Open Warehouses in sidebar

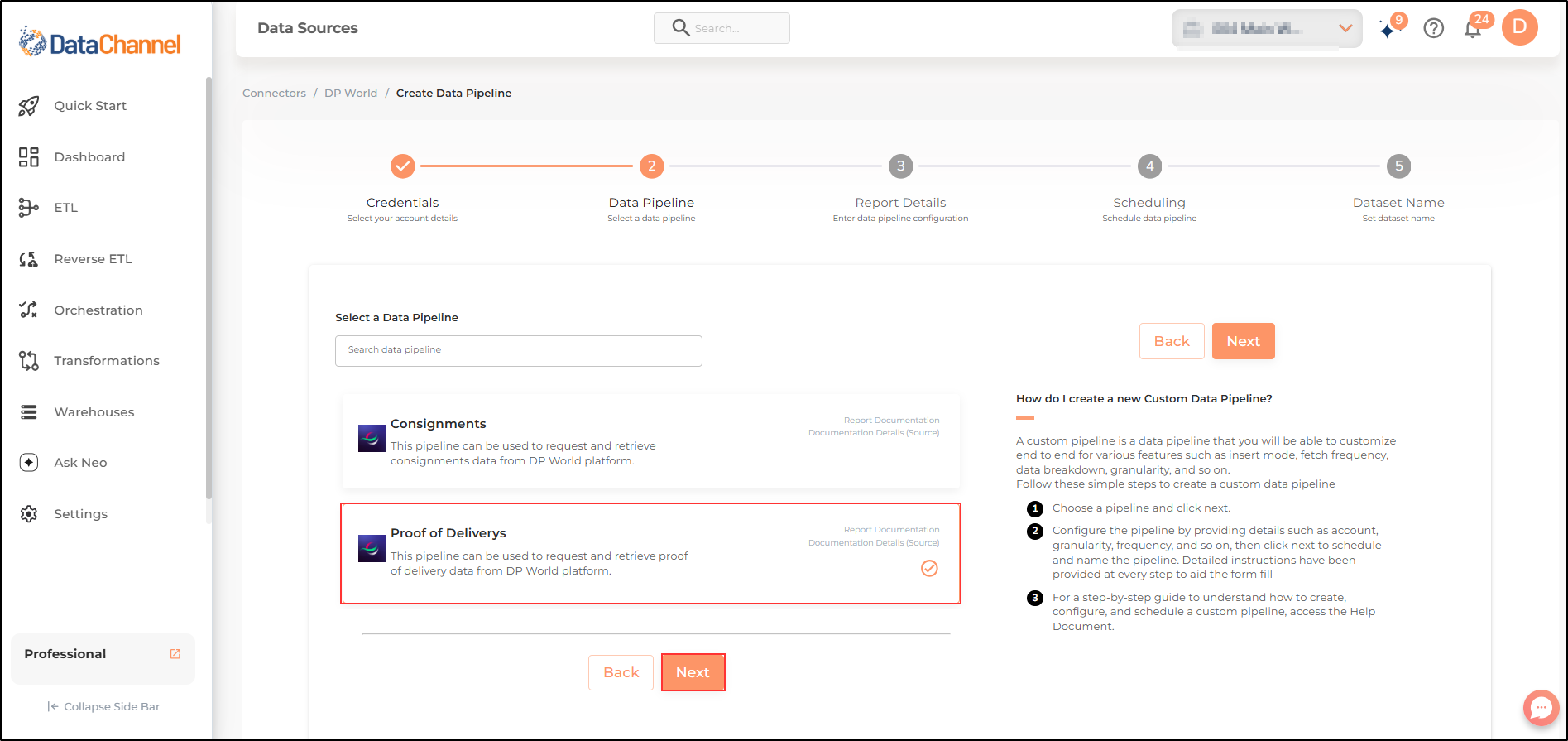(x=94, y=412)
